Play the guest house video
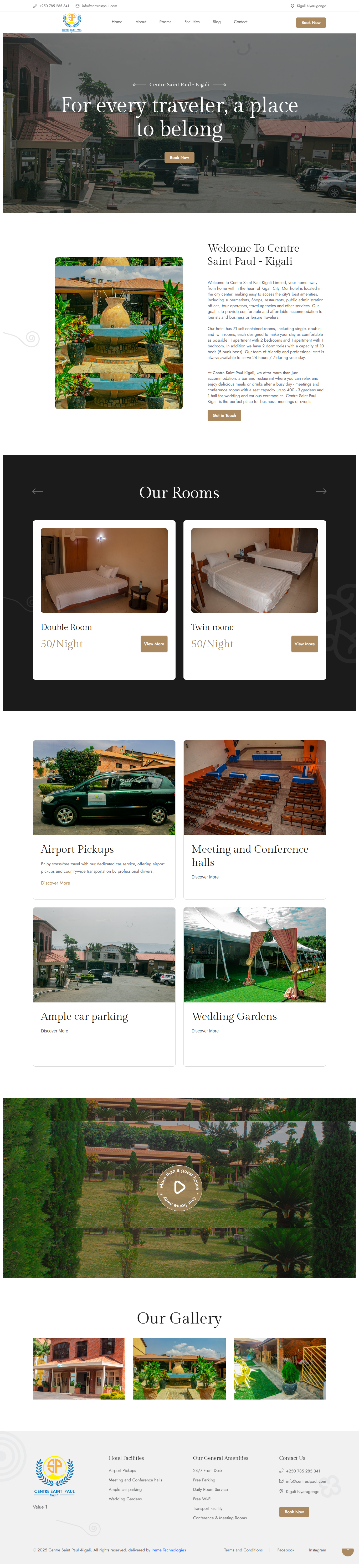Screen dimensions: 359x1568 pos(179,1187)
